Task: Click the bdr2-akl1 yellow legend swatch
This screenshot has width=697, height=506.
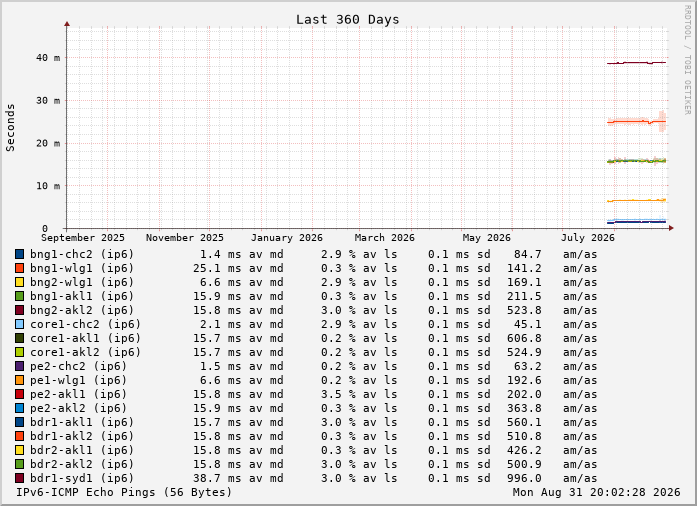Action: click(20, 450)
